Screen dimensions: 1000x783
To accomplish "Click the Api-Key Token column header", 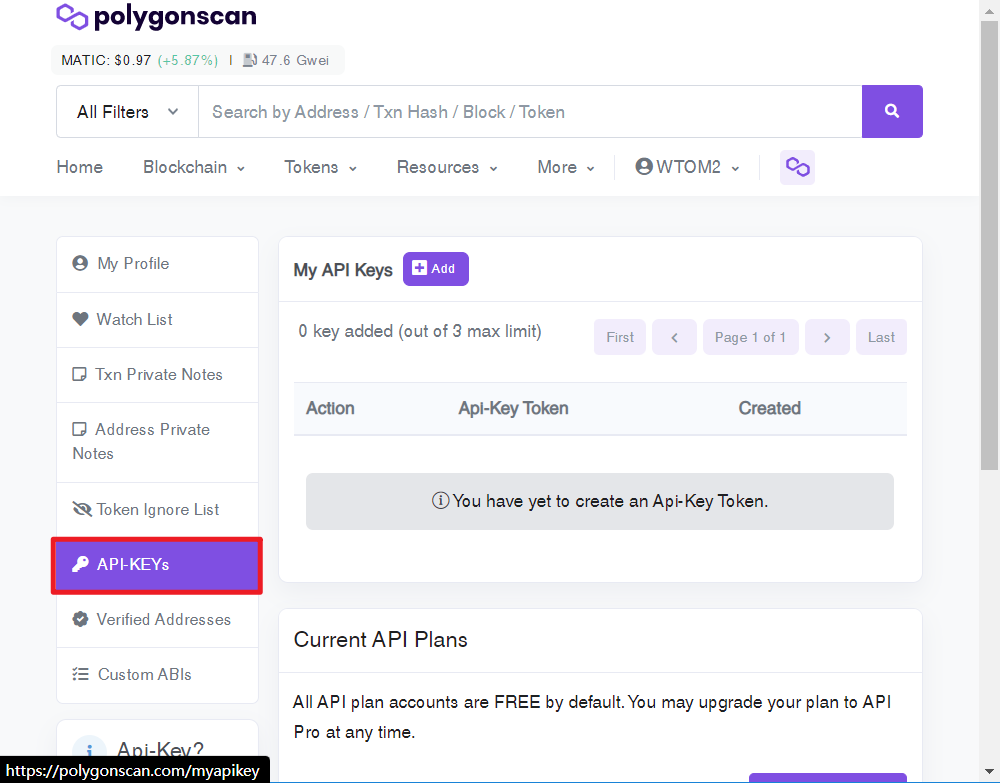I will (x=513, y=408).
